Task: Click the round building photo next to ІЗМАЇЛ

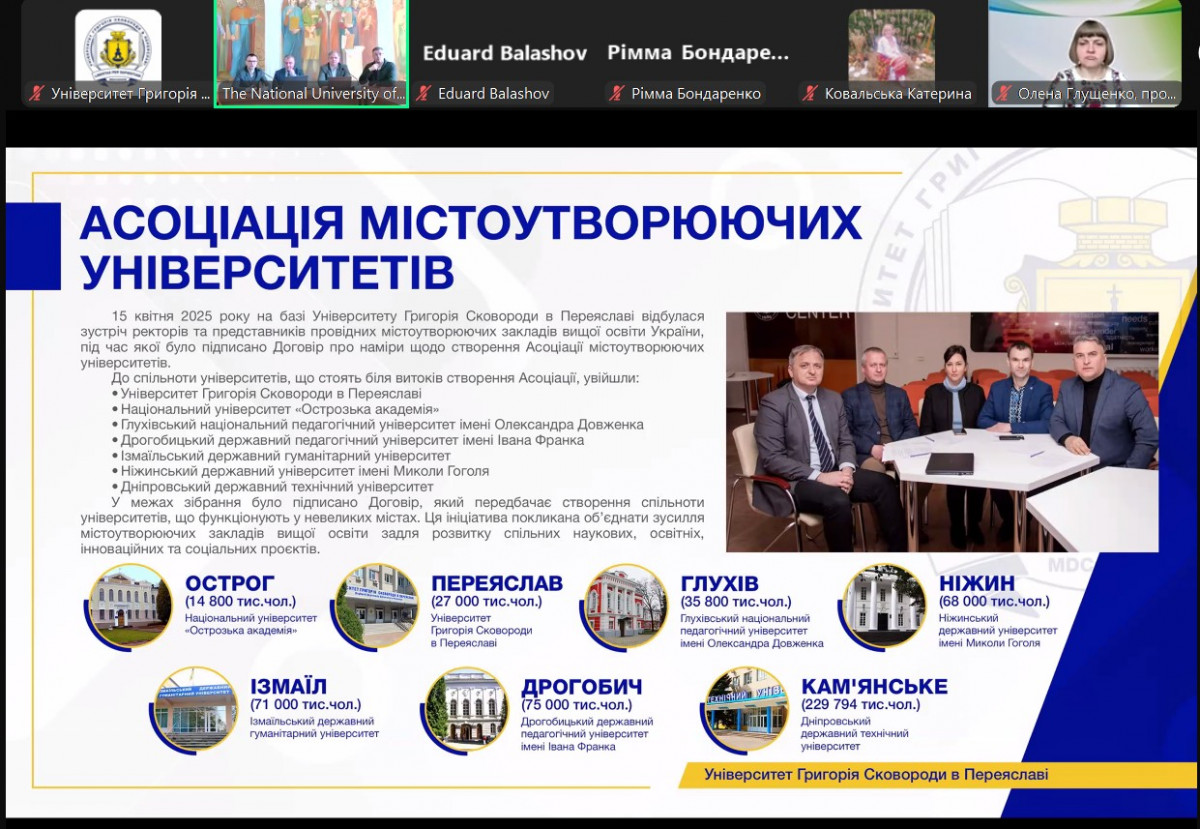Action: [x=196, y=709]
